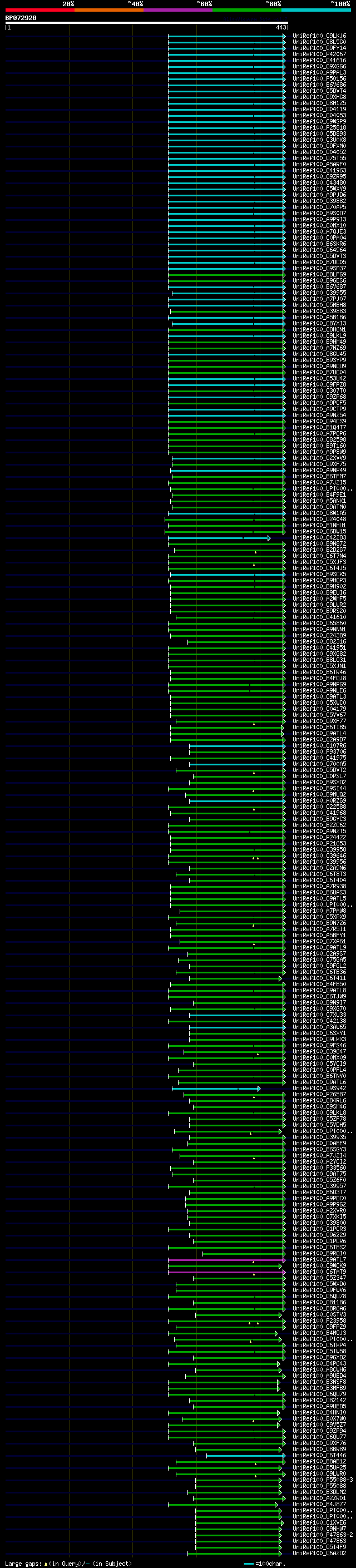Click the orange ~40% identity legend bar

pyautogui.click(x=109, y=10)
